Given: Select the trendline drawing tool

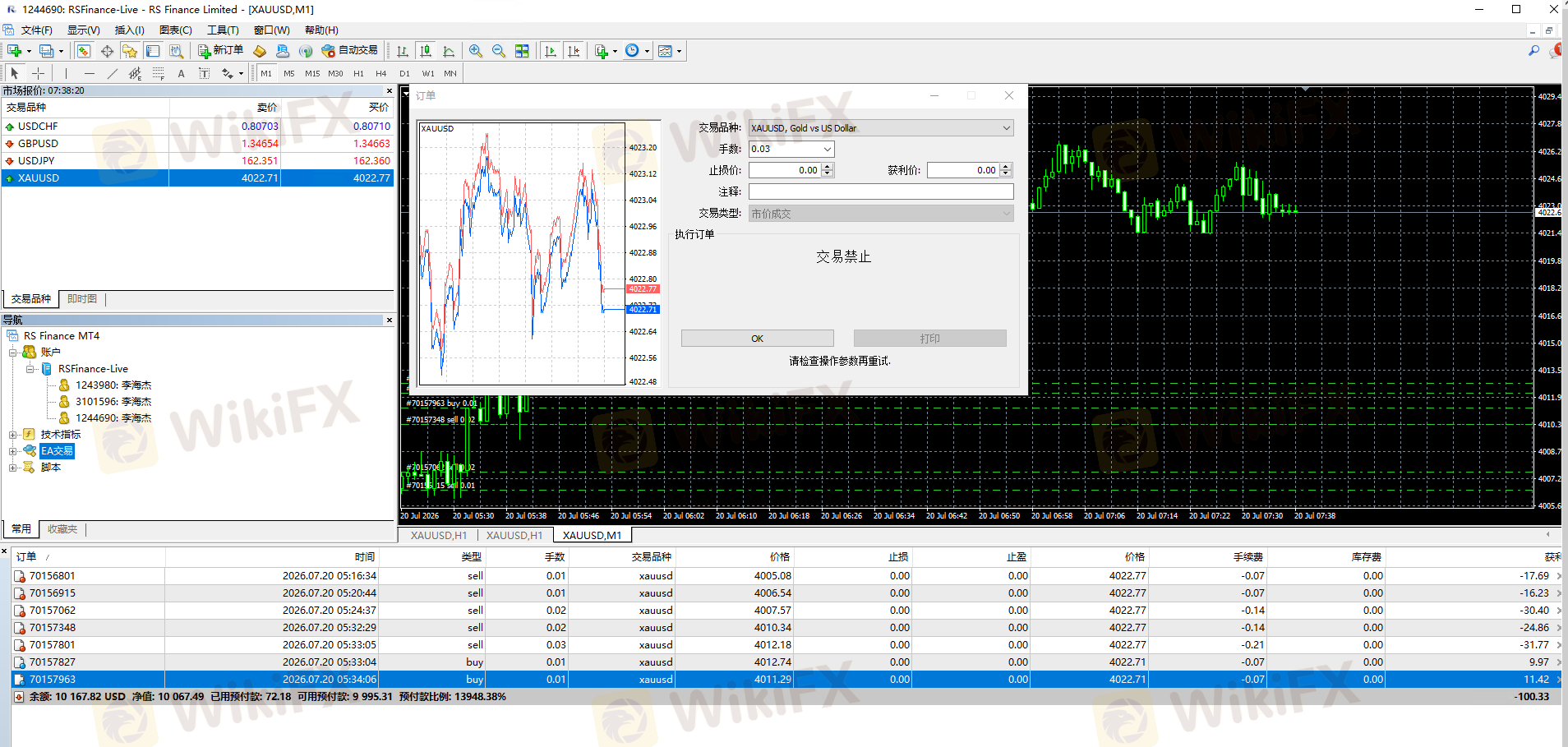Looking at the screenshot, I should point(113,73).
